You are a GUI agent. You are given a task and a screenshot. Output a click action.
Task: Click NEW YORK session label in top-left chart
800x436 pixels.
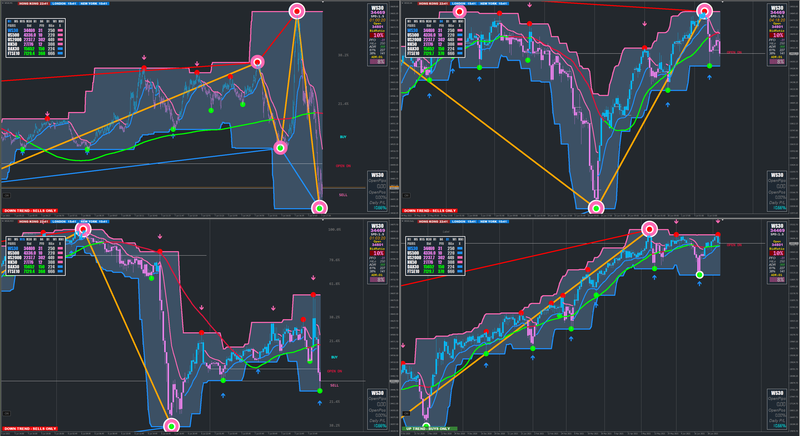click(x=94, y=4)
